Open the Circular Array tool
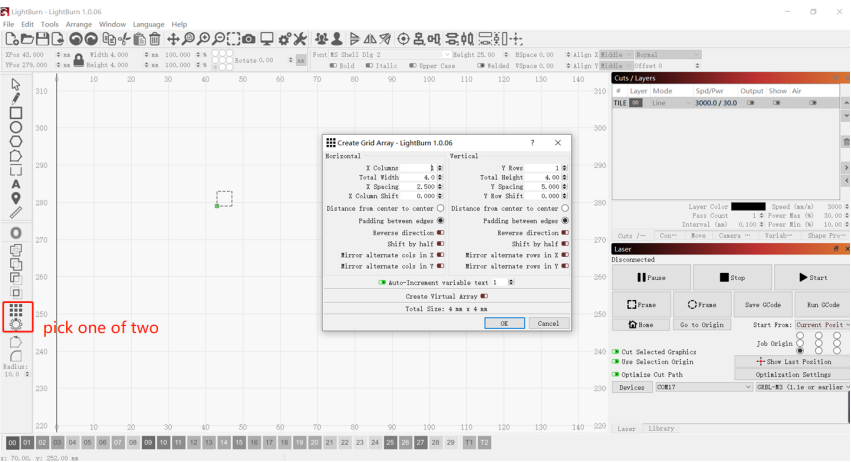The height and width of the screenshot is (462, 851). point(16,324)
